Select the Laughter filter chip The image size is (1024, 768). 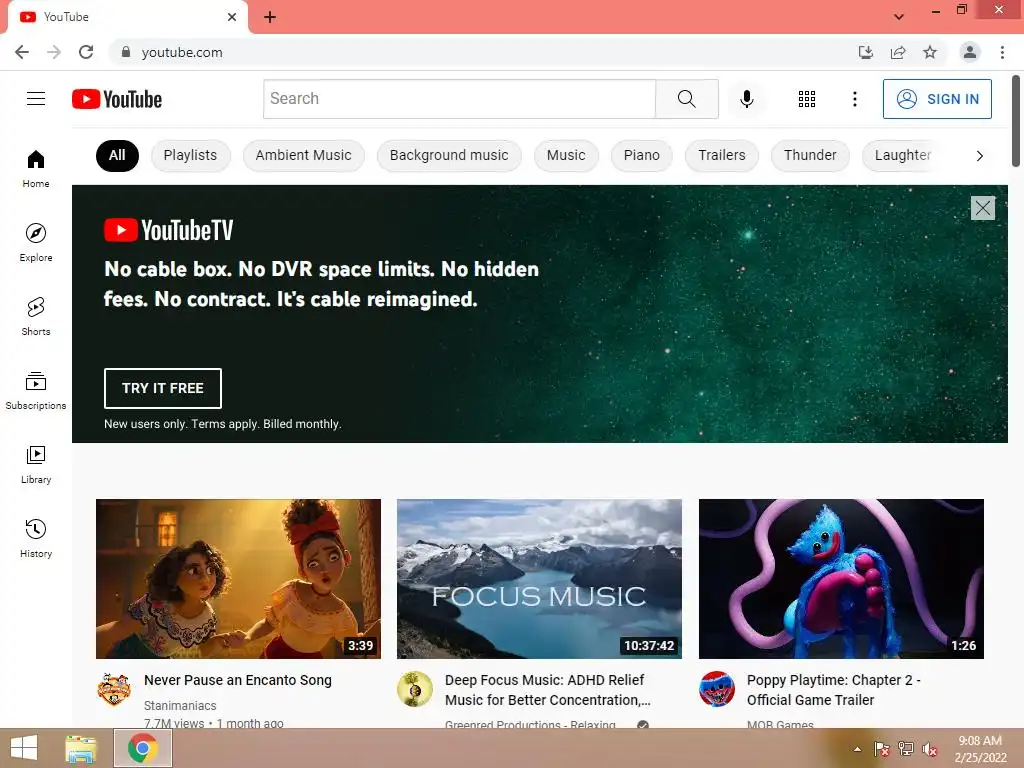pos(903,155)
